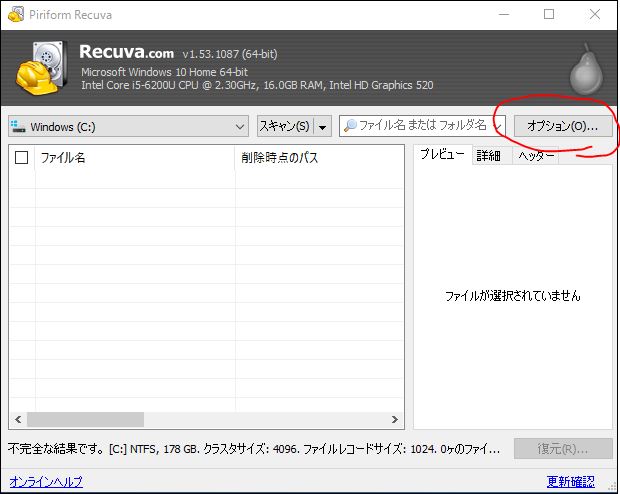Open the Windows (C:) drive dropdown

click(x=129, y=126)
